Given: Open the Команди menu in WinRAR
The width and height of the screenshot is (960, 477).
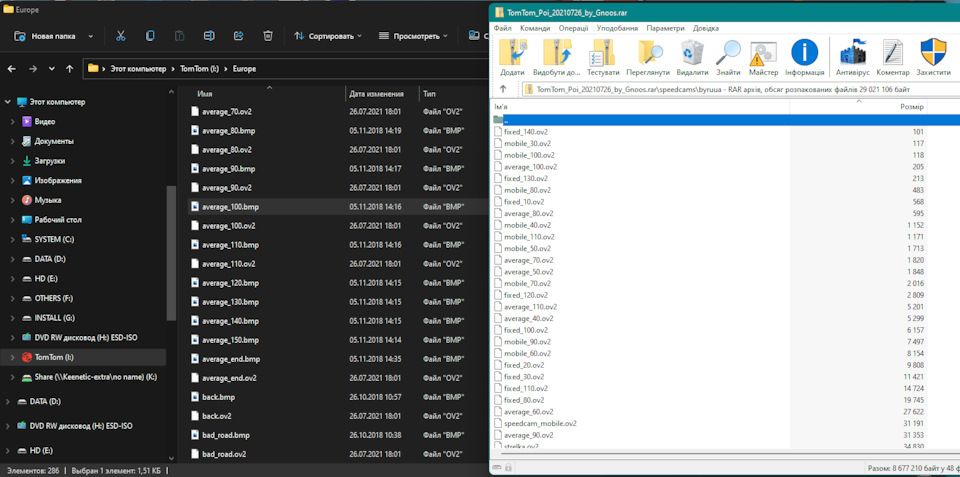Looking at the screenshot, I should pos(534,28).
